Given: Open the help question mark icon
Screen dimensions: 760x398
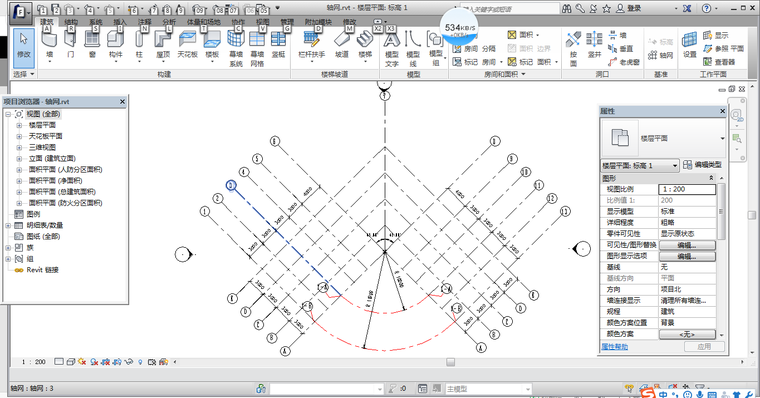Looking at the screenshot, I should 707,8.
